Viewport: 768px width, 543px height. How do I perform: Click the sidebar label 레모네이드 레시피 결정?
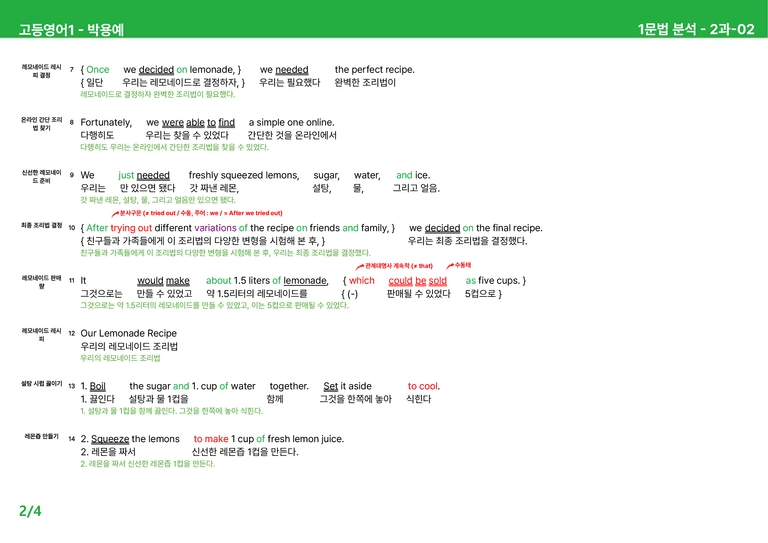click(x=42, y=71)
